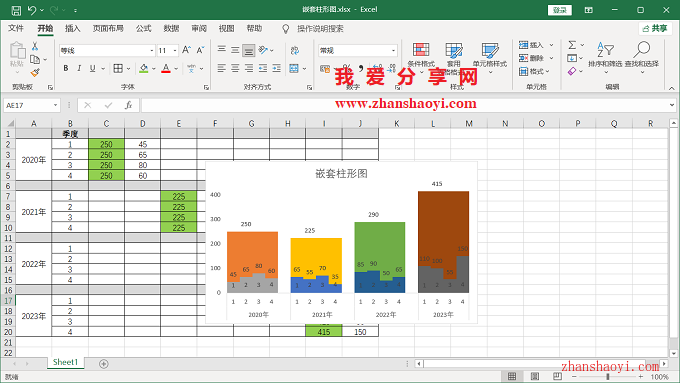
Task: Click Increase Indent icon
Action: (x=276, y=68)
